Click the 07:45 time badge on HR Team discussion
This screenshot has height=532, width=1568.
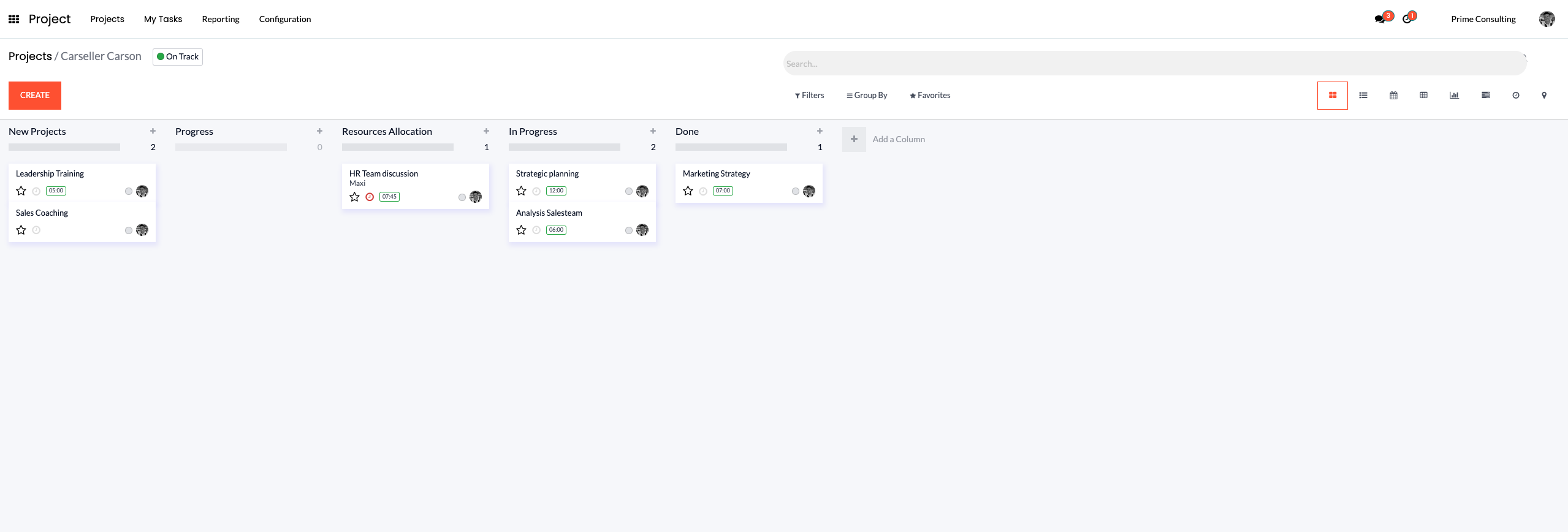click(389, 197)
